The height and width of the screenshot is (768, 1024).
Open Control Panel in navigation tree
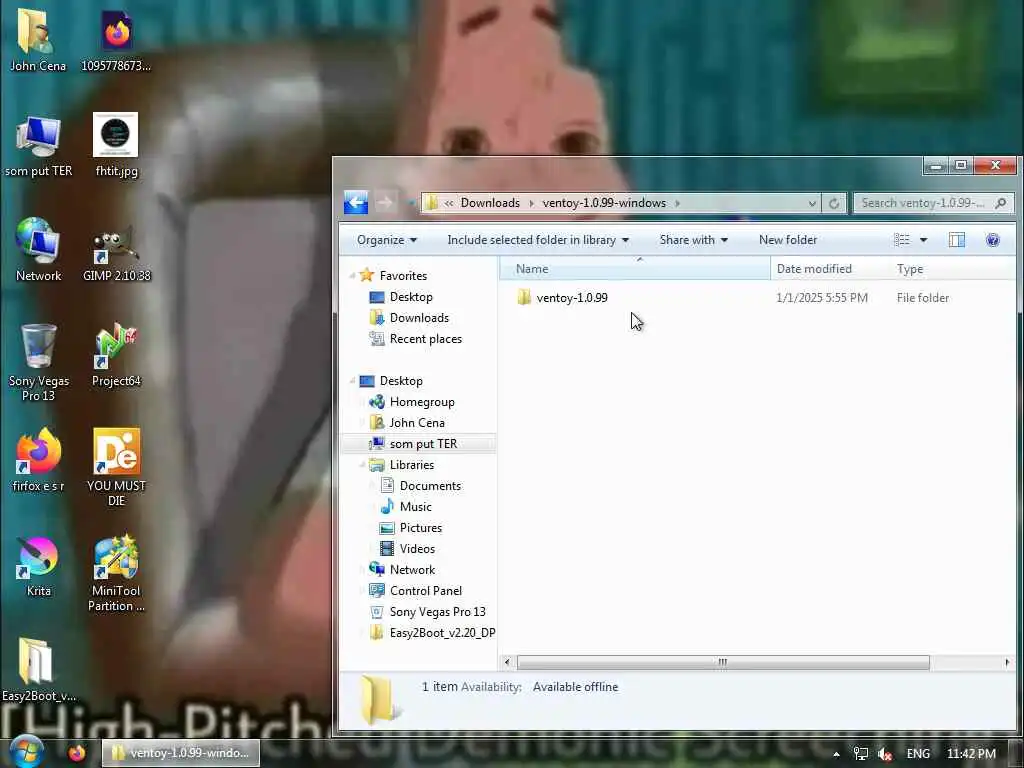click(425, 590)
